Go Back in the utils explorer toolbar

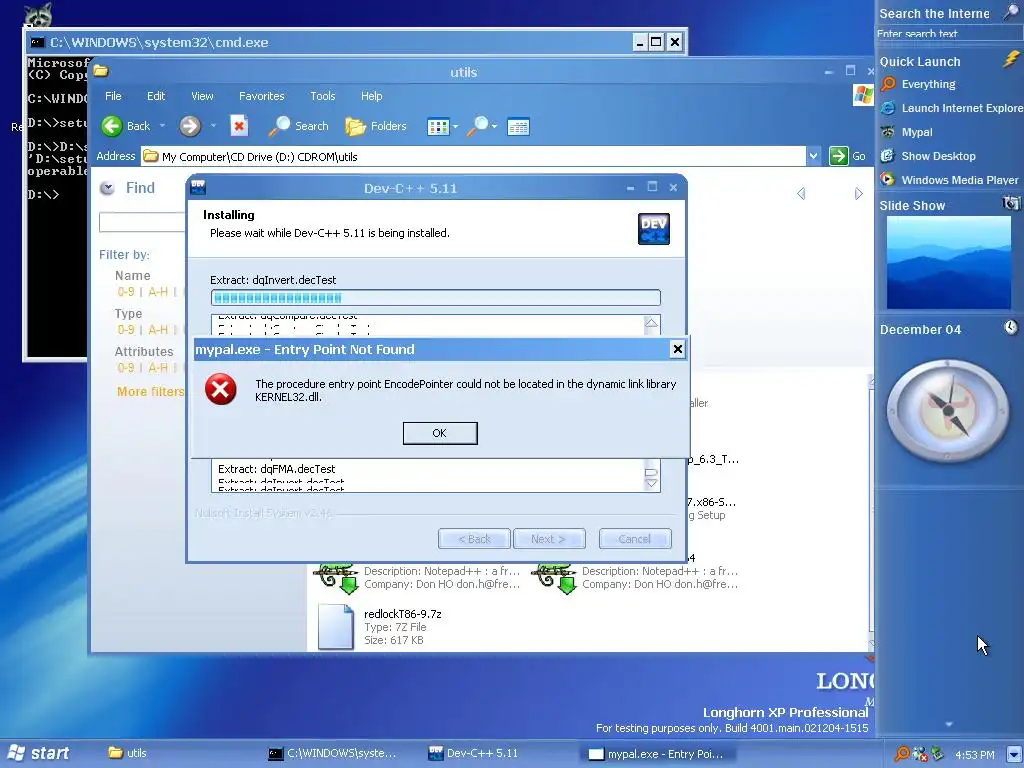tap(126, 126)
